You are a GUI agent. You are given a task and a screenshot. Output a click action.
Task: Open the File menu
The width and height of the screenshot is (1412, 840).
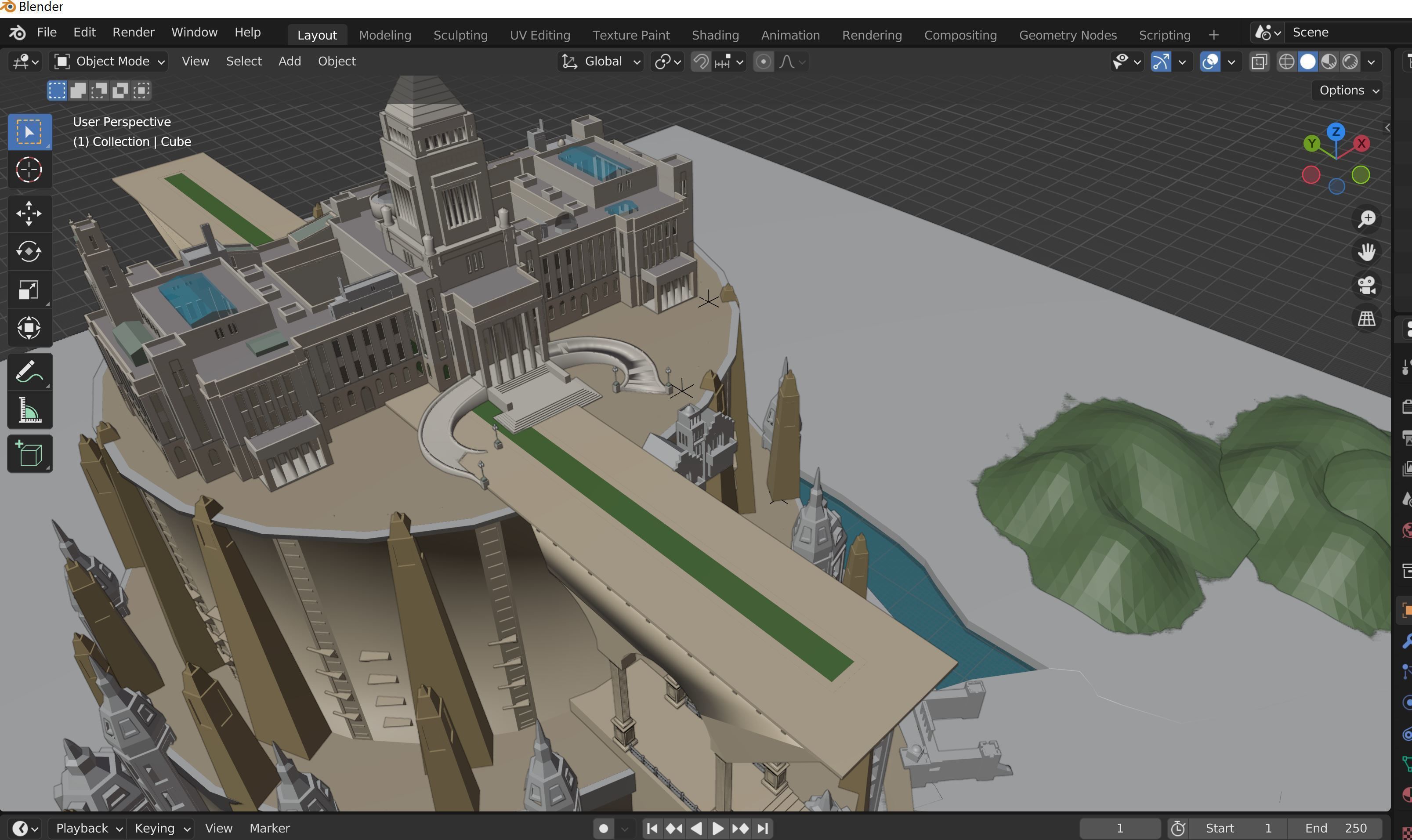[47, 32]
